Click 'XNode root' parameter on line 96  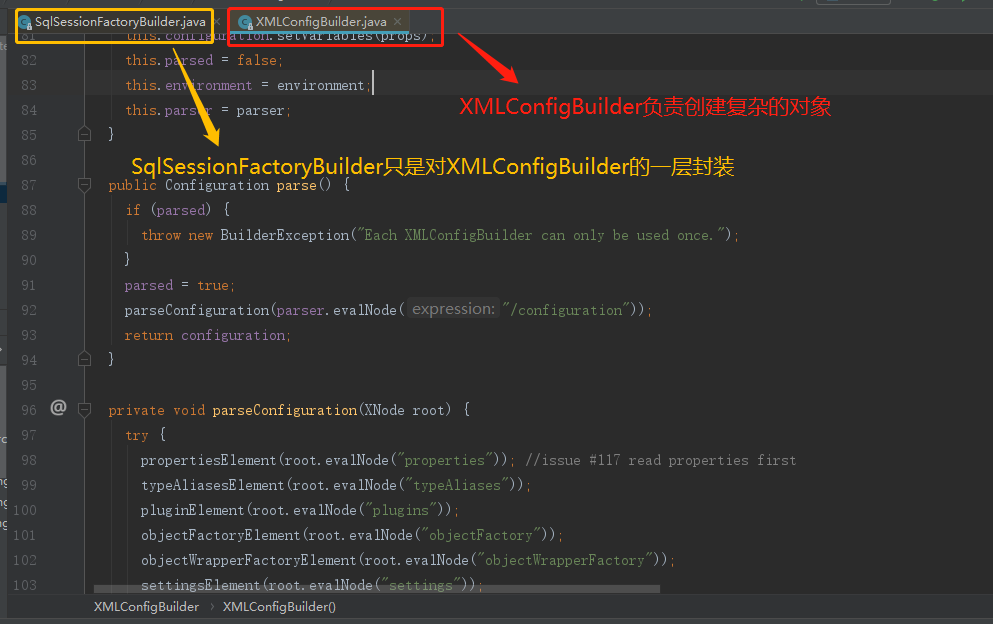[x=404, y=411]
